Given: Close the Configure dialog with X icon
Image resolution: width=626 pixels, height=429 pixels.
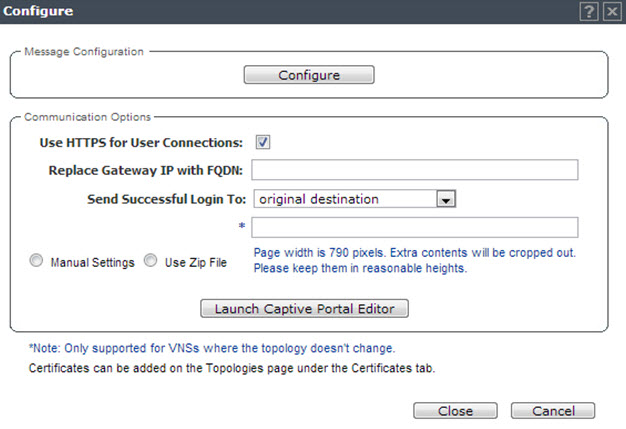Looking at the screenshot, I should (612, 11).
